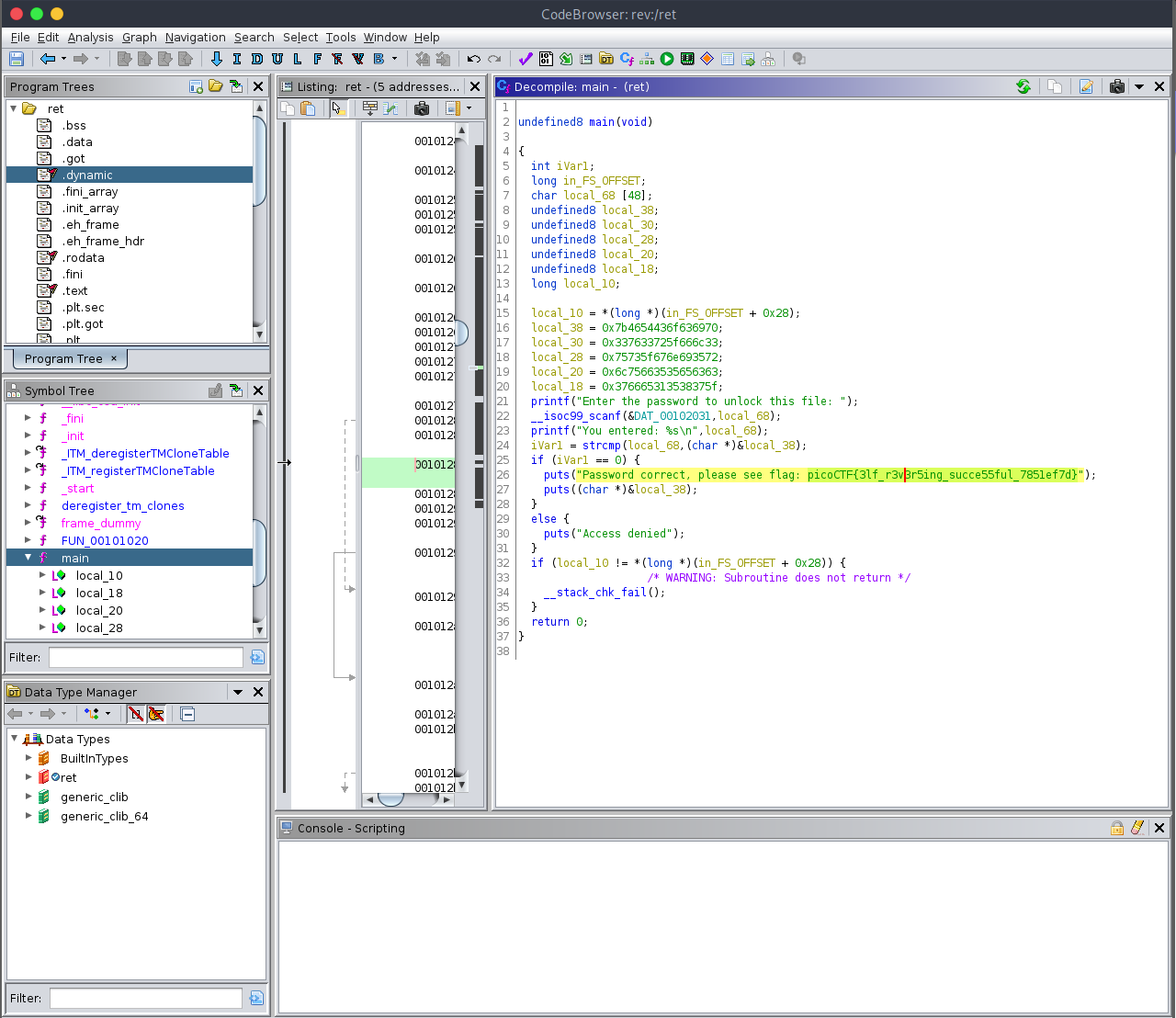Jump to next Label with the L icon
1176x1018 pixels.
point(298,59)
